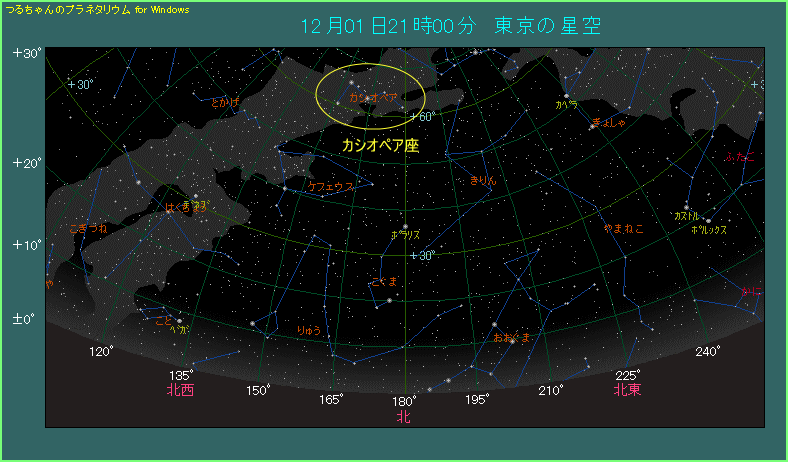Click the ポラリス star label
This screenshot has height=462, width=788.
point(405,235)
